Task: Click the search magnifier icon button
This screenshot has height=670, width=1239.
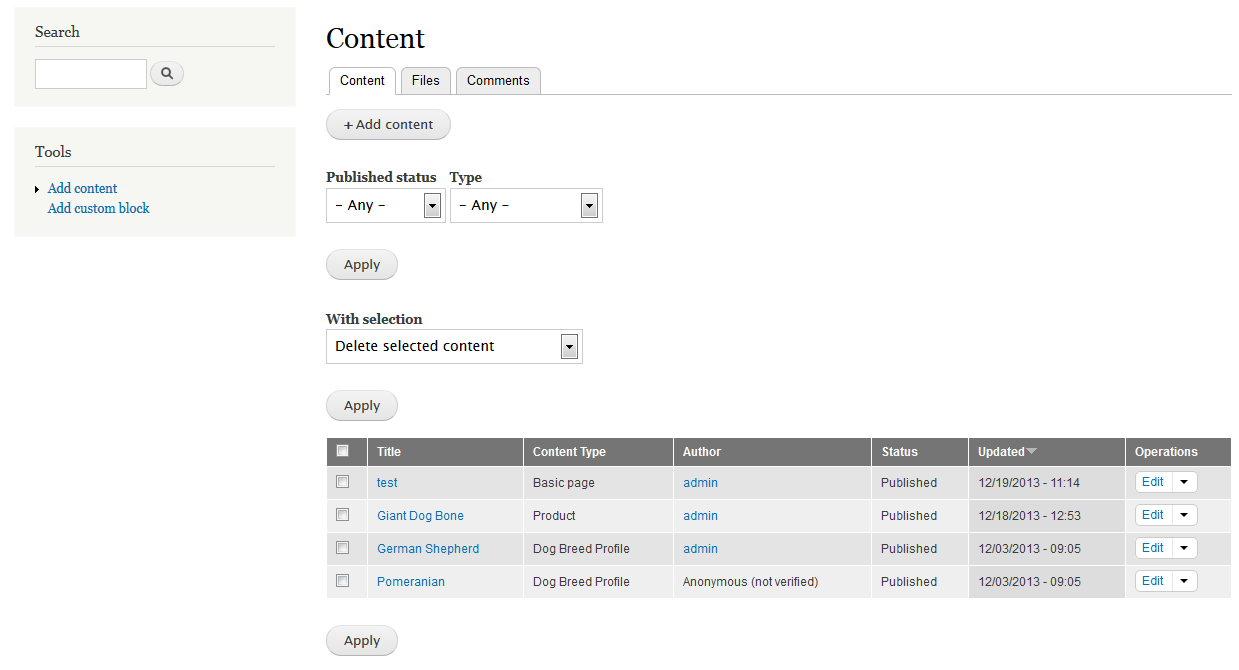Action: [x=167, y=73]
